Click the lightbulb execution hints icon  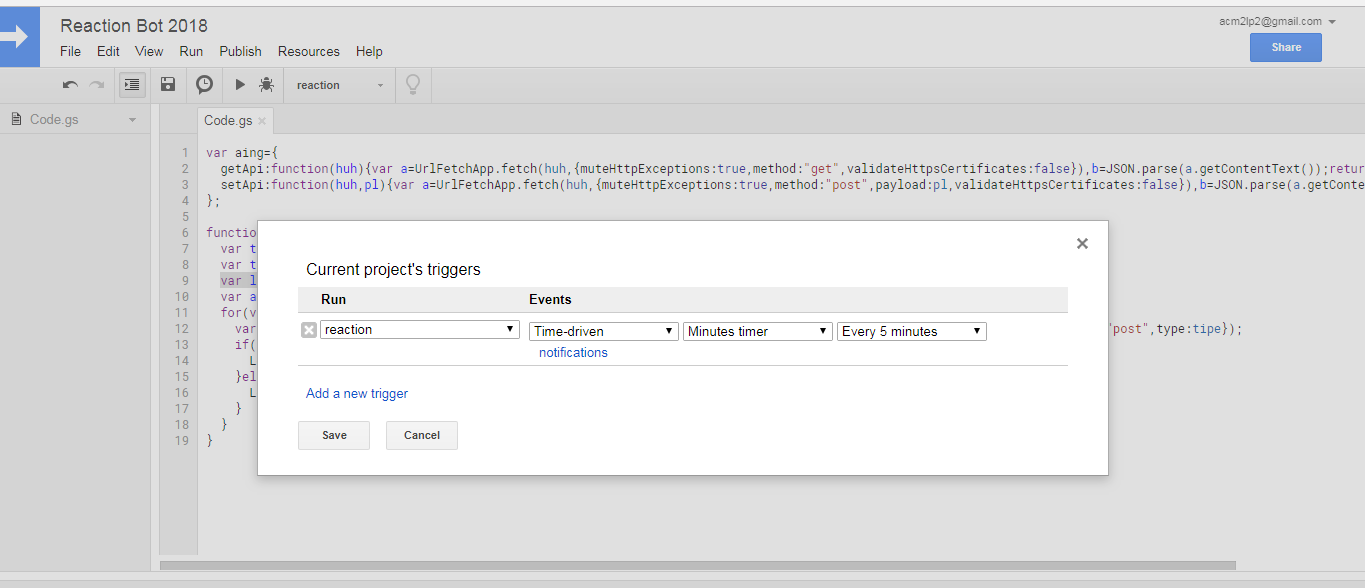[x=412, y=85]
